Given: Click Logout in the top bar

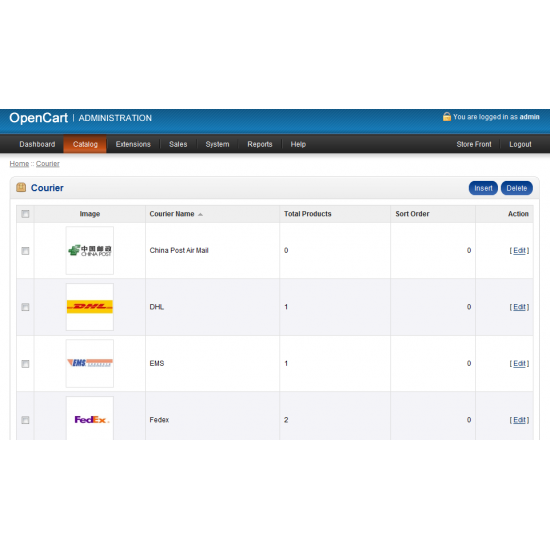Looking at the screenshot, I should pos(520,144).
